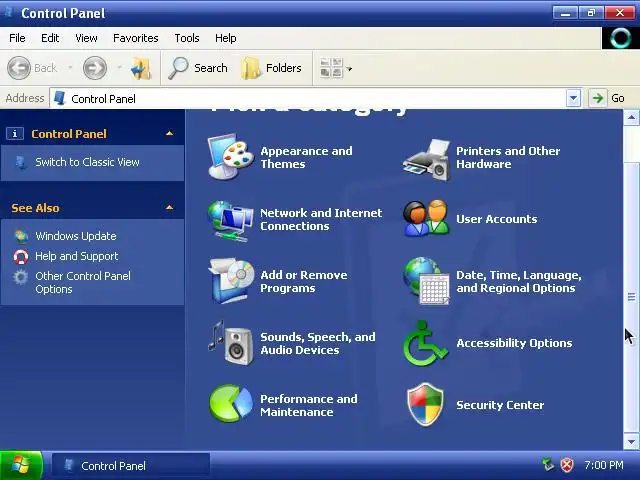This screenshot has width=640, height=480.
Task: Click Other Control Panel Options link
Action: tap(83, 282)
